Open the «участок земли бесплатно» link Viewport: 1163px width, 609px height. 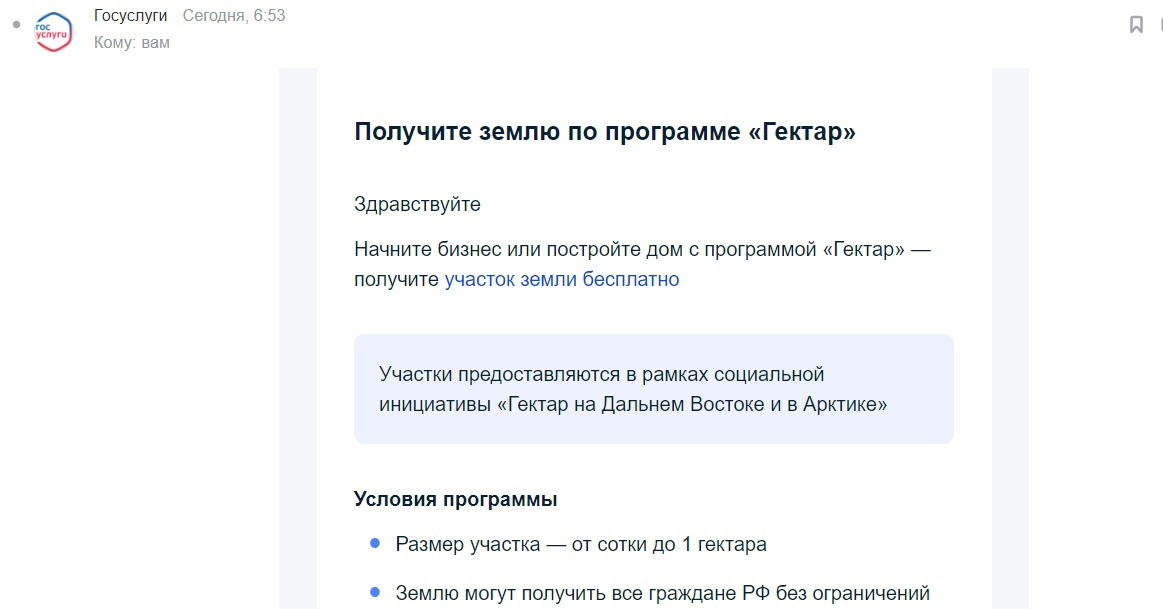coord(561,280)
